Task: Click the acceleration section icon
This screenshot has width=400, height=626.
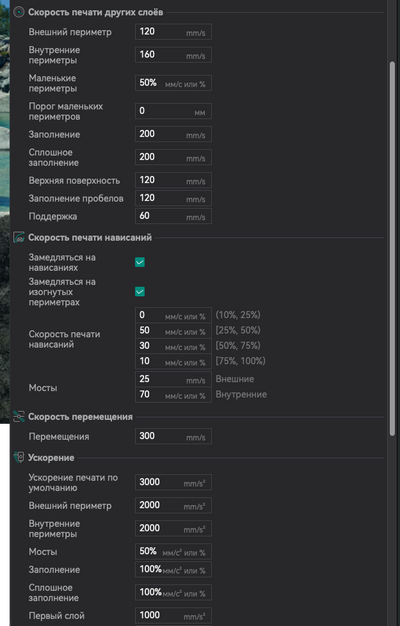Action: point(19,458)
